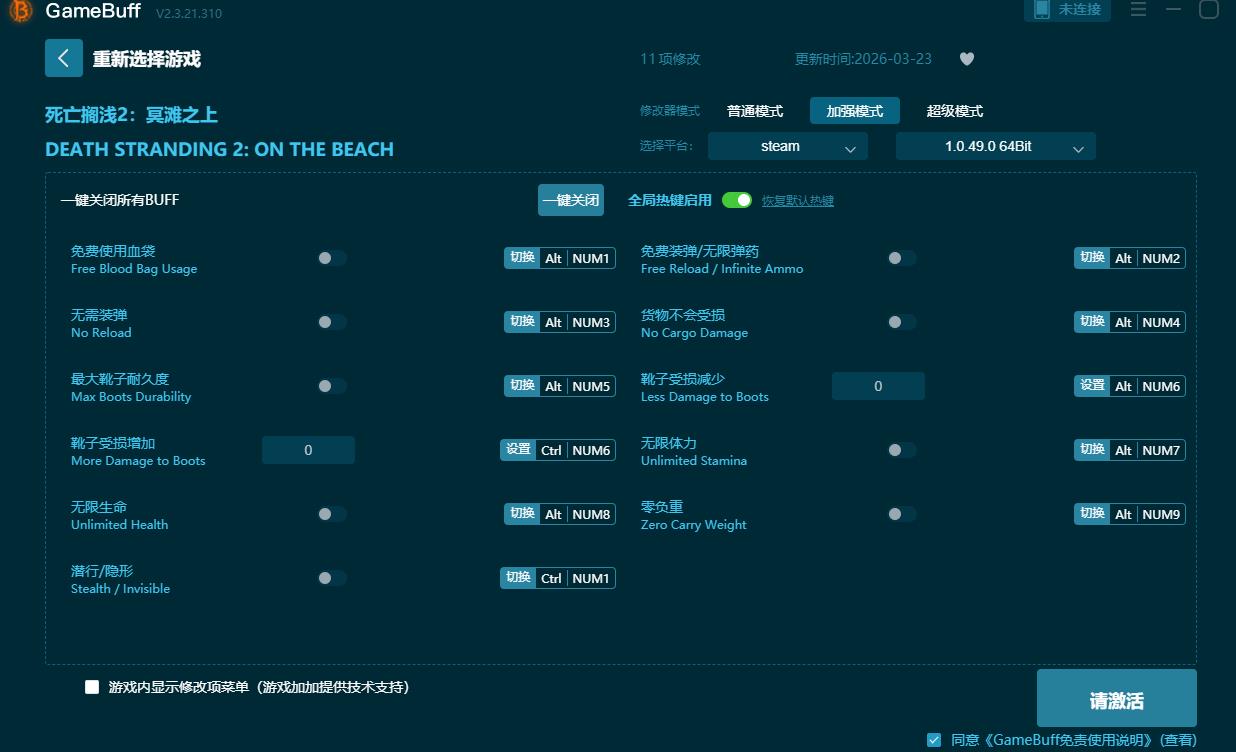
Task: Disable the global hotkey toggle
Action: pyautogui.click(x=737, y=200)
